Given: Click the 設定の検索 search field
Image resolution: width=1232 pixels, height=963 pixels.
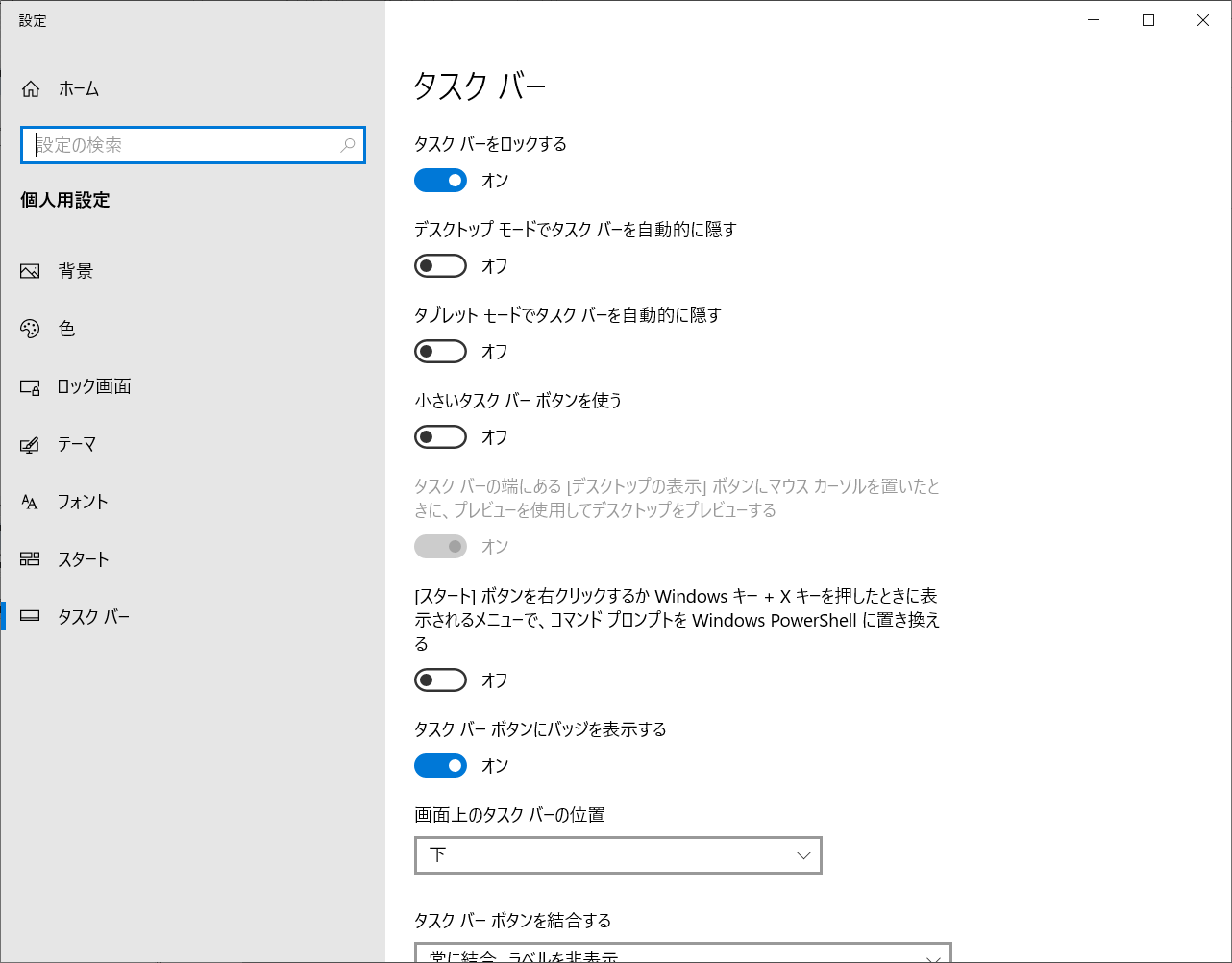Looking at the screenshot, I should click(192, 145).
